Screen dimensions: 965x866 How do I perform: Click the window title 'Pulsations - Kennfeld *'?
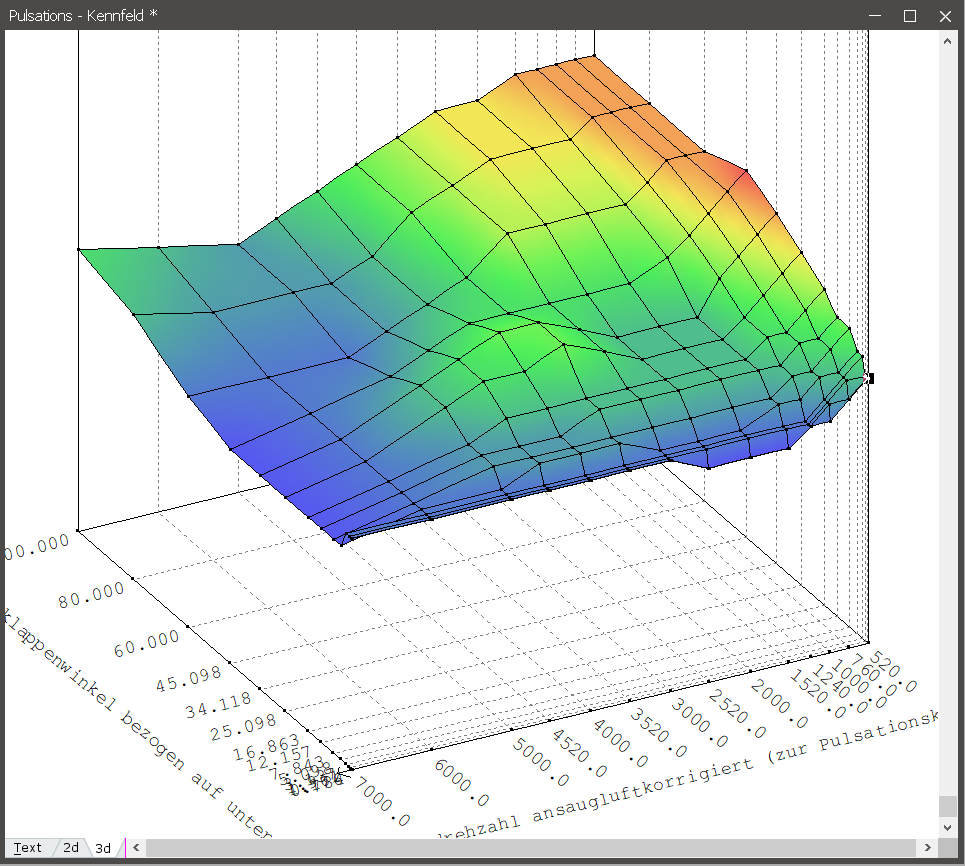click(83, 15)
